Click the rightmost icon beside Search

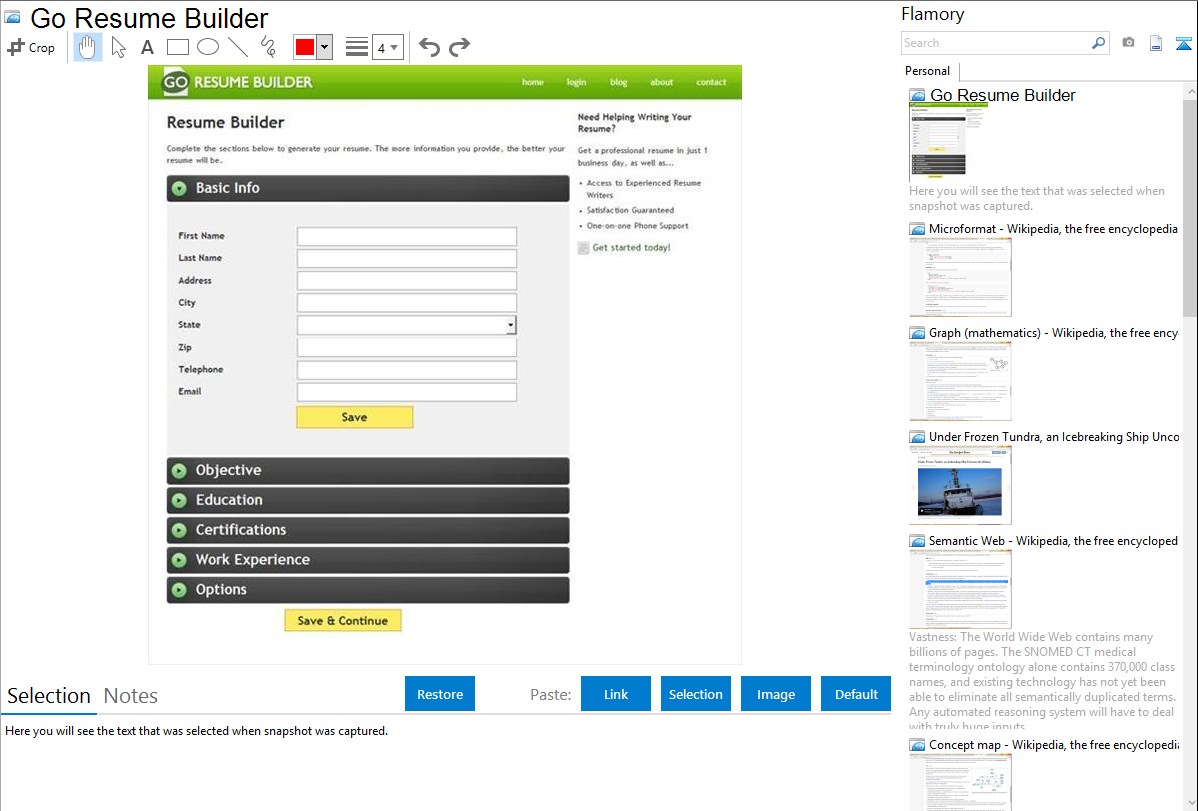coord(1183,44)
